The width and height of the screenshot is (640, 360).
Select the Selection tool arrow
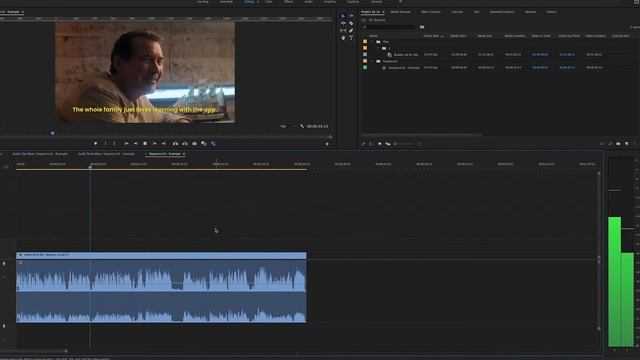343,16
